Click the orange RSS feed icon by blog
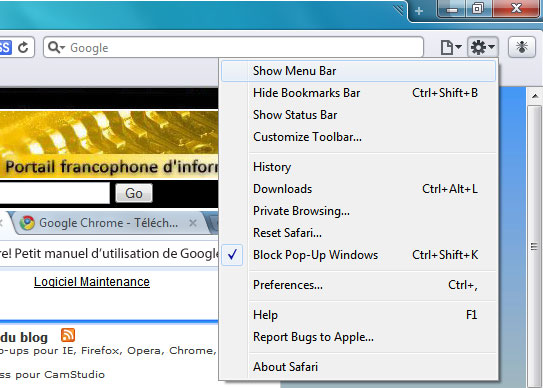543x388 pixels. tap(68, 335)
